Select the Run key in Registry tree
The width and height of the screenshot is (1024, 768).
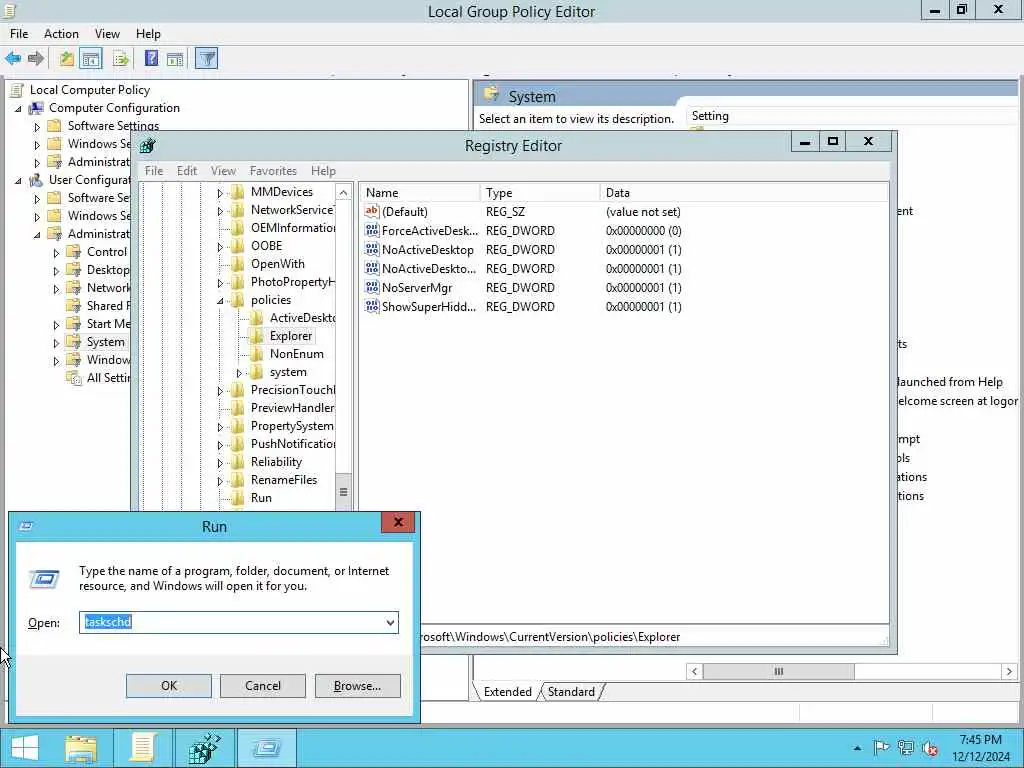tap(261, 498)
